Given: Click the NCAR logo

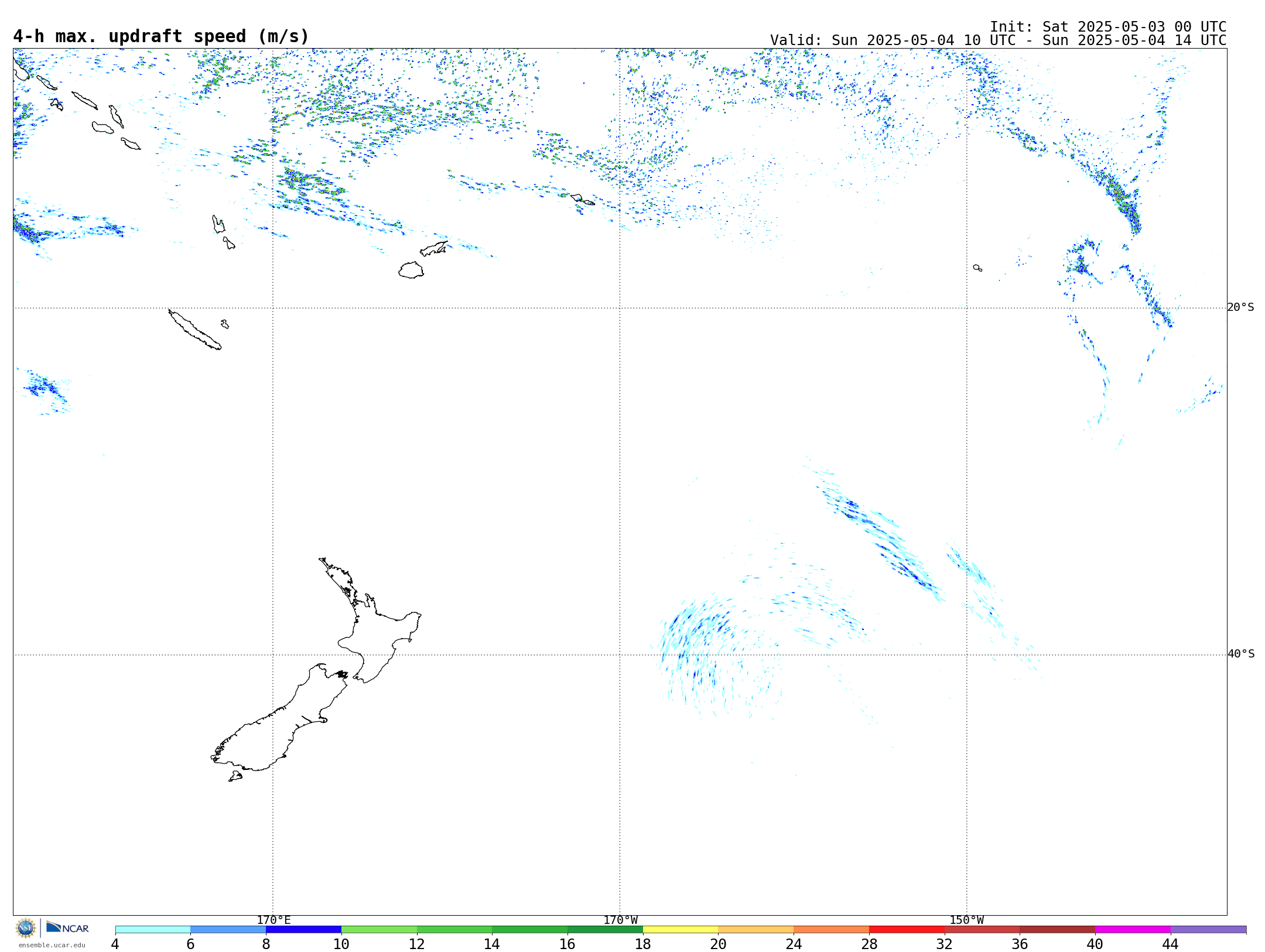Looking at the screenshot, I should pos(67,928).
